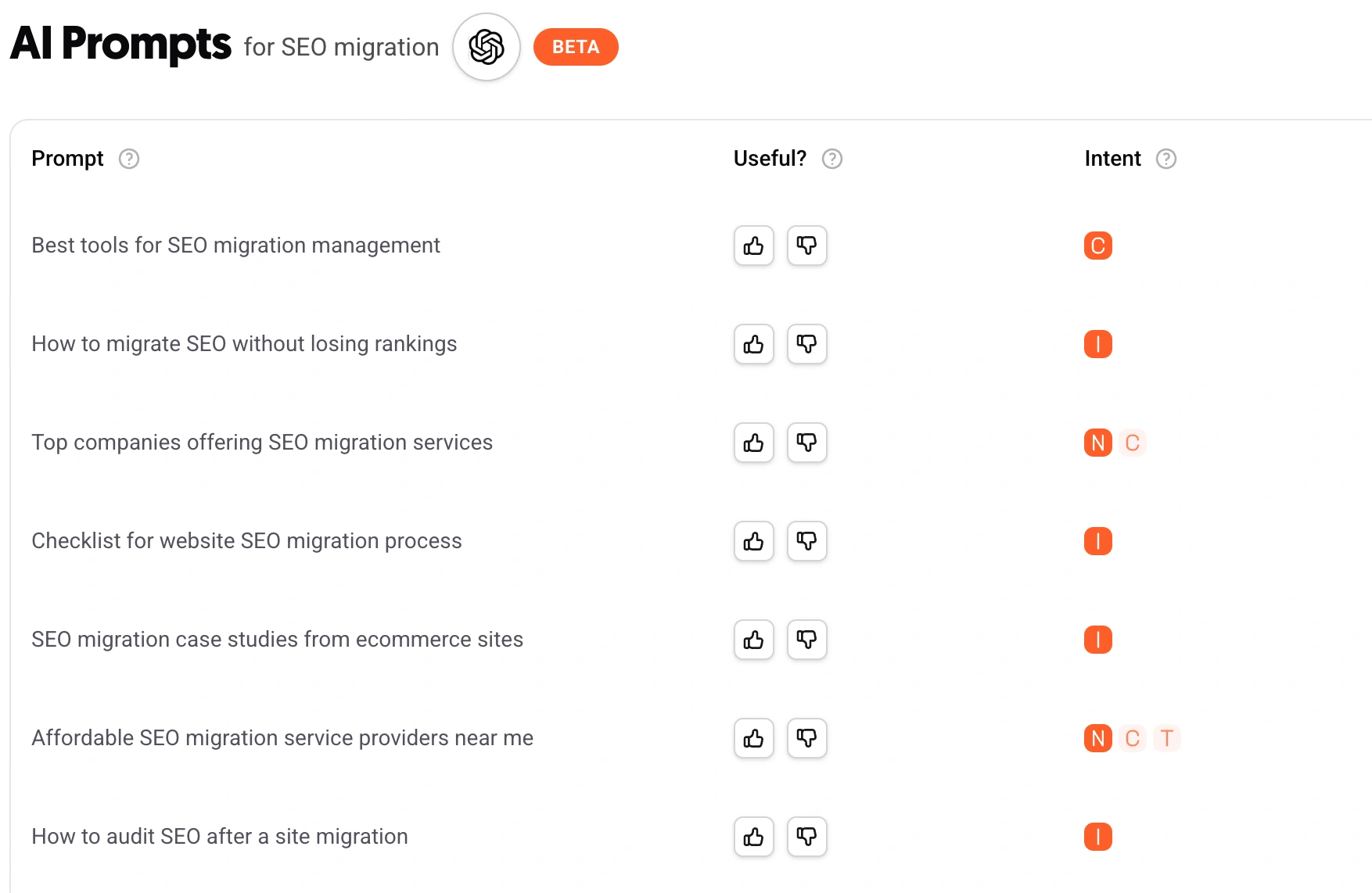Thumbs up 'How to migrate SEO without losing rankings'
The image size is (1372, 893).
click(753, 345)
